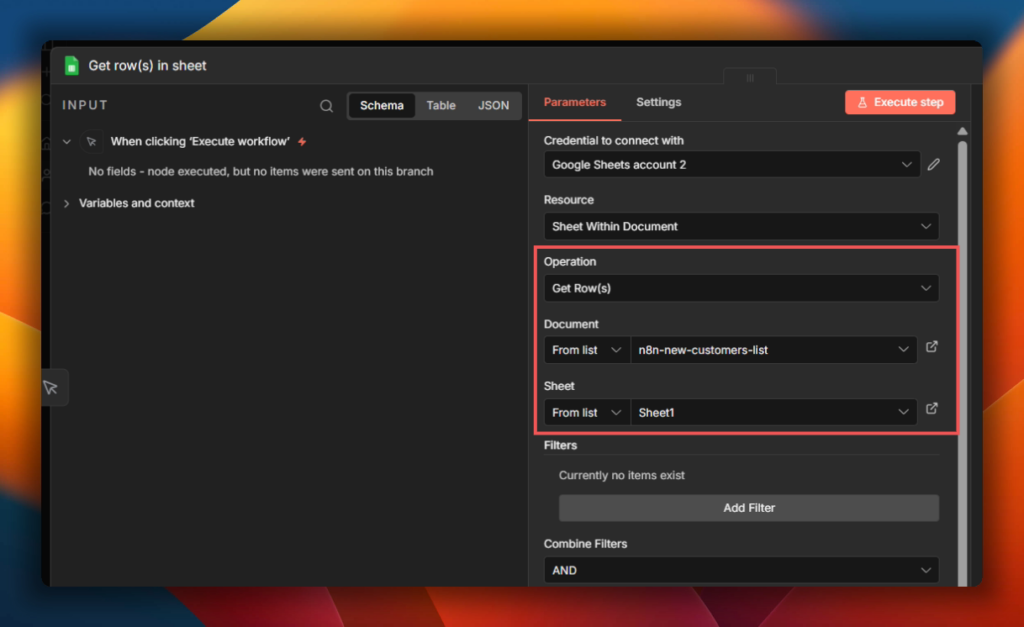
Task: Click the Google Sheets node icon in header
Action: (71, 66)
